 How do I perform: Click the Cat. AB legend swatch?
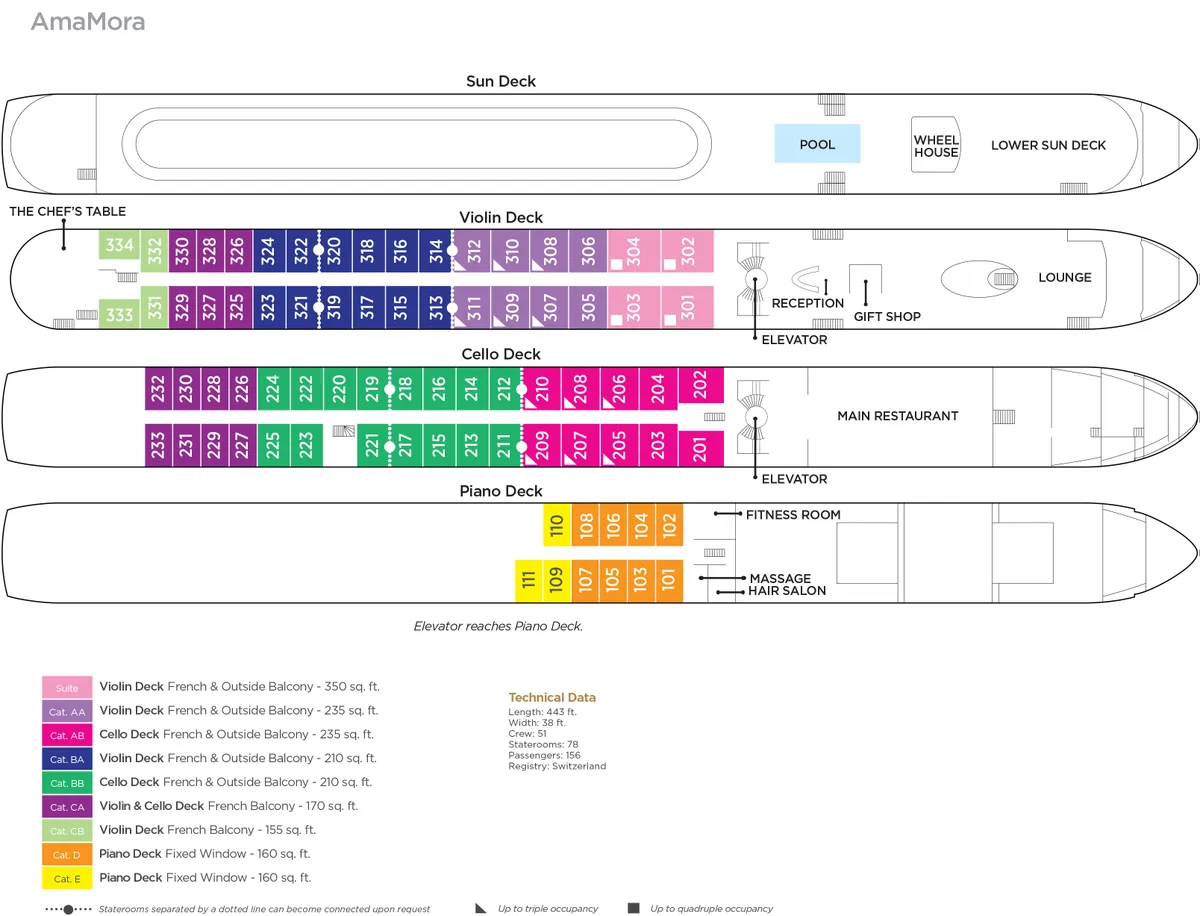point(67,735)
